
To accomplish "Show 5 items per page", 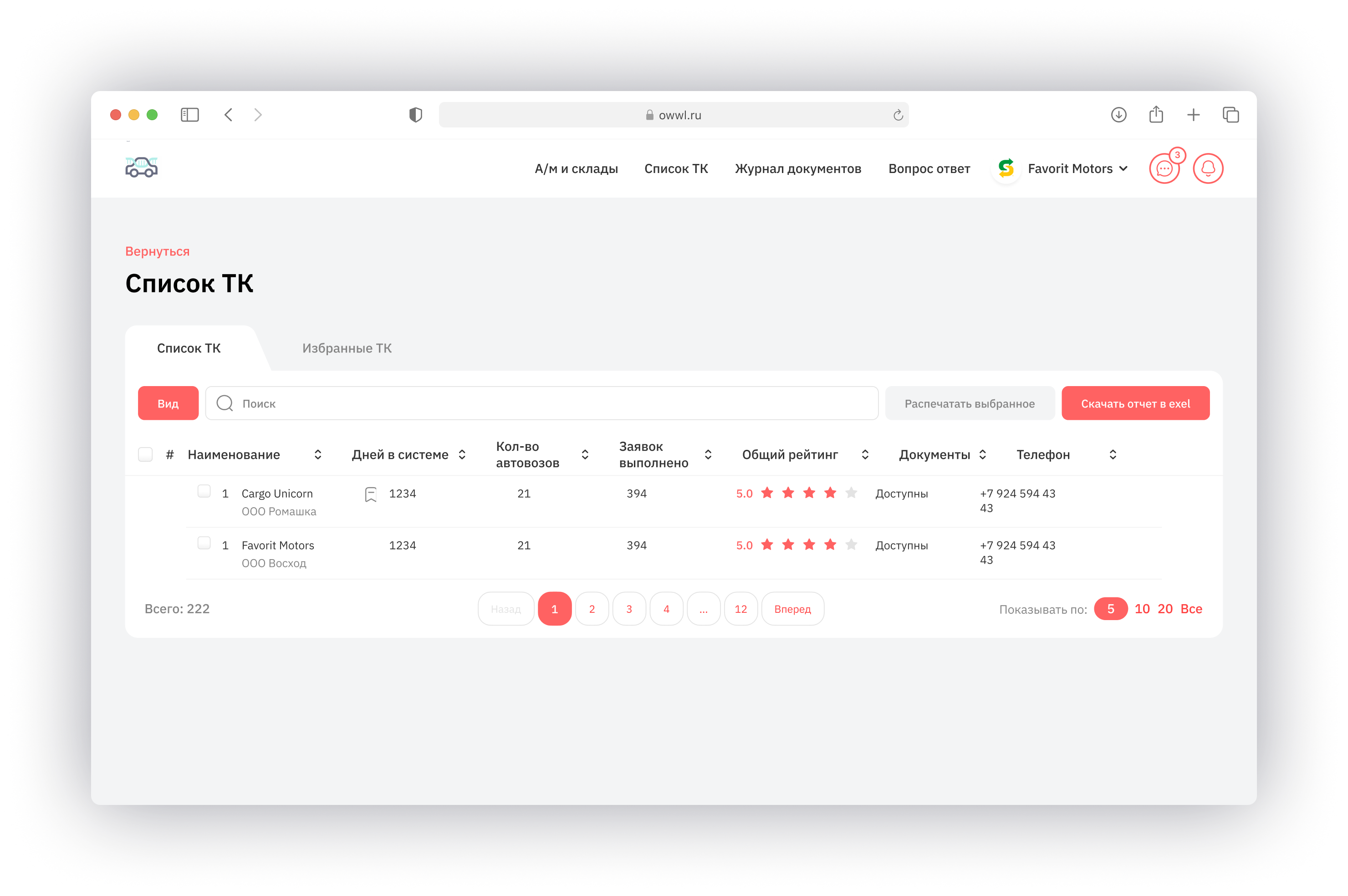I will [1110, 609].
